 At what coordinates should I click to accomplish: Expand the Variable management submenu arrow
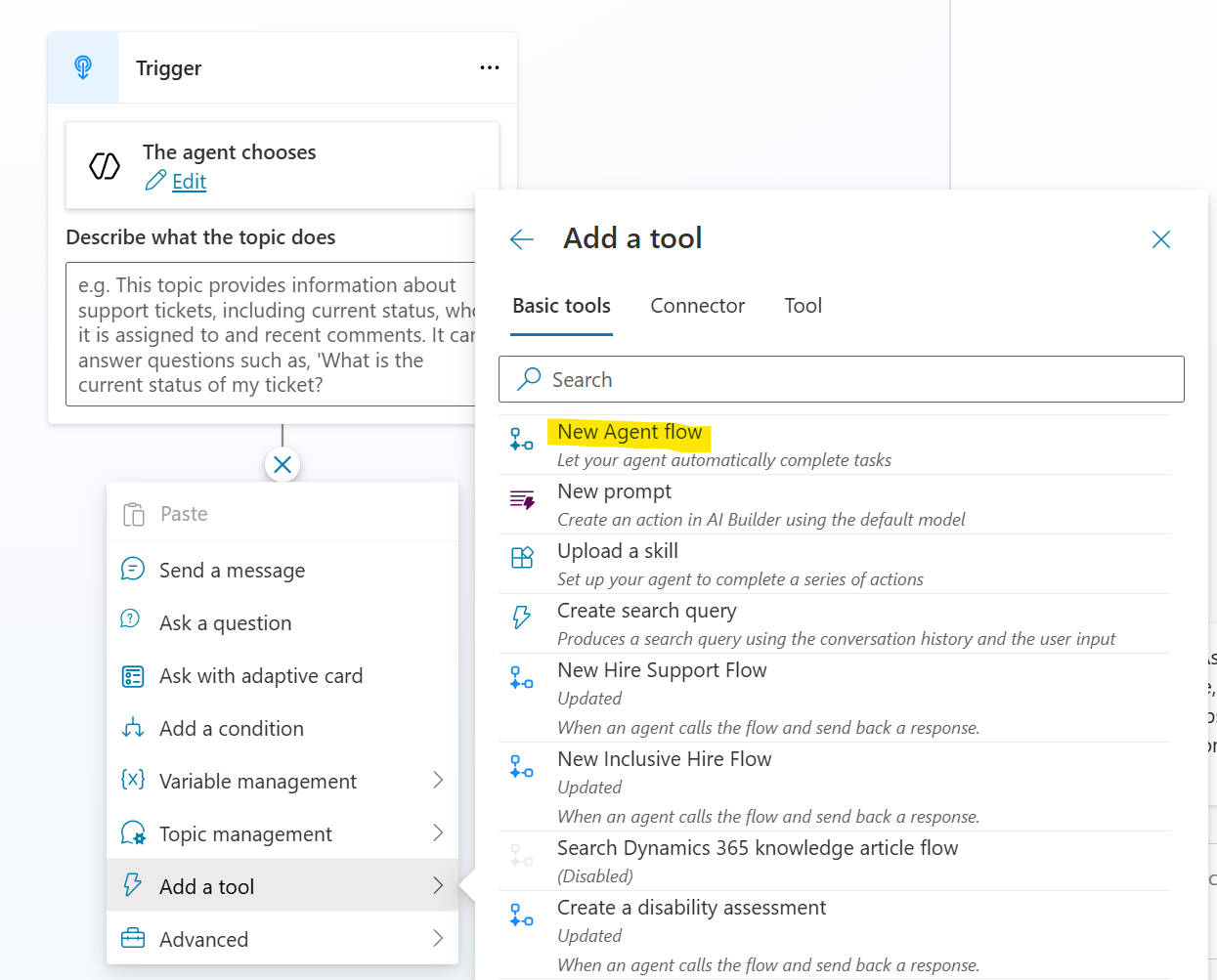[x=438, y=781]
